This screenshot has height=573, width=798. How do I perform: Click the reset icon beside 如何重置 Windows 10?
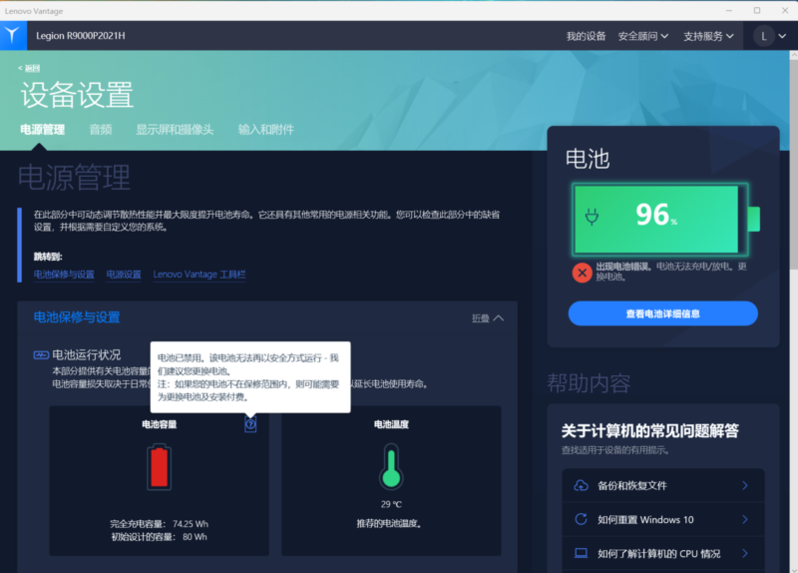click(581, 520)
